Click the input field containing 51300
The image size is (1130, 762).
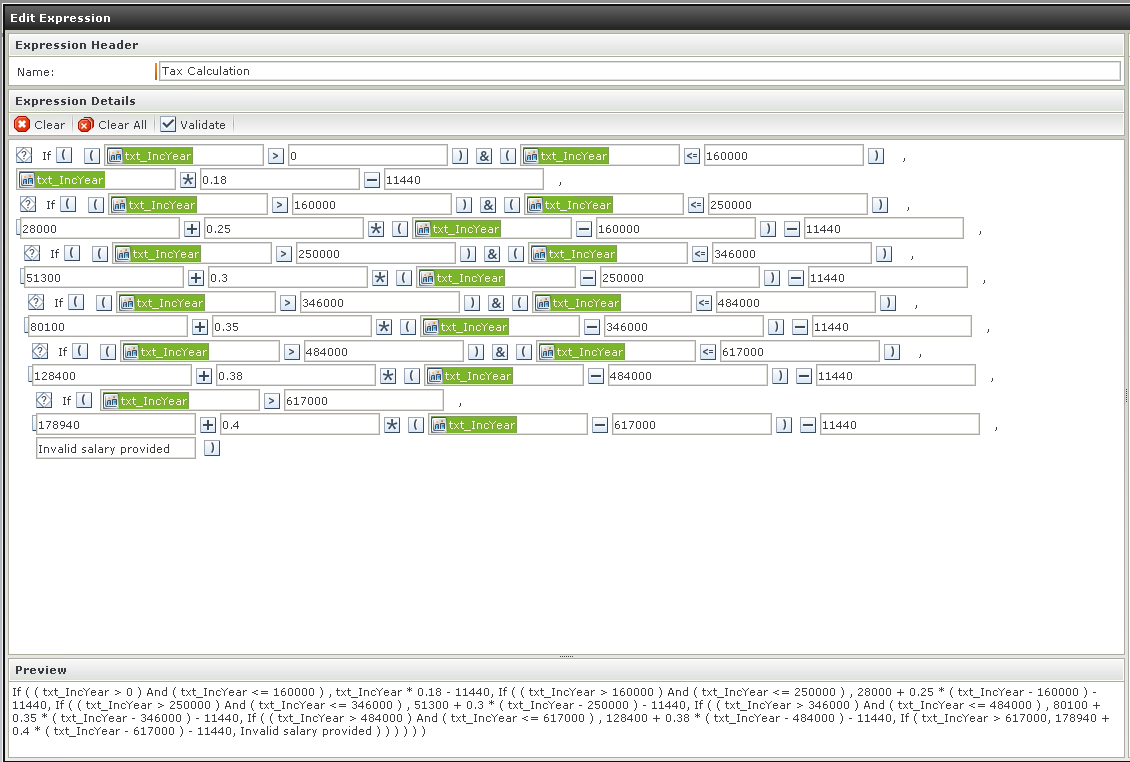point(104,278)
